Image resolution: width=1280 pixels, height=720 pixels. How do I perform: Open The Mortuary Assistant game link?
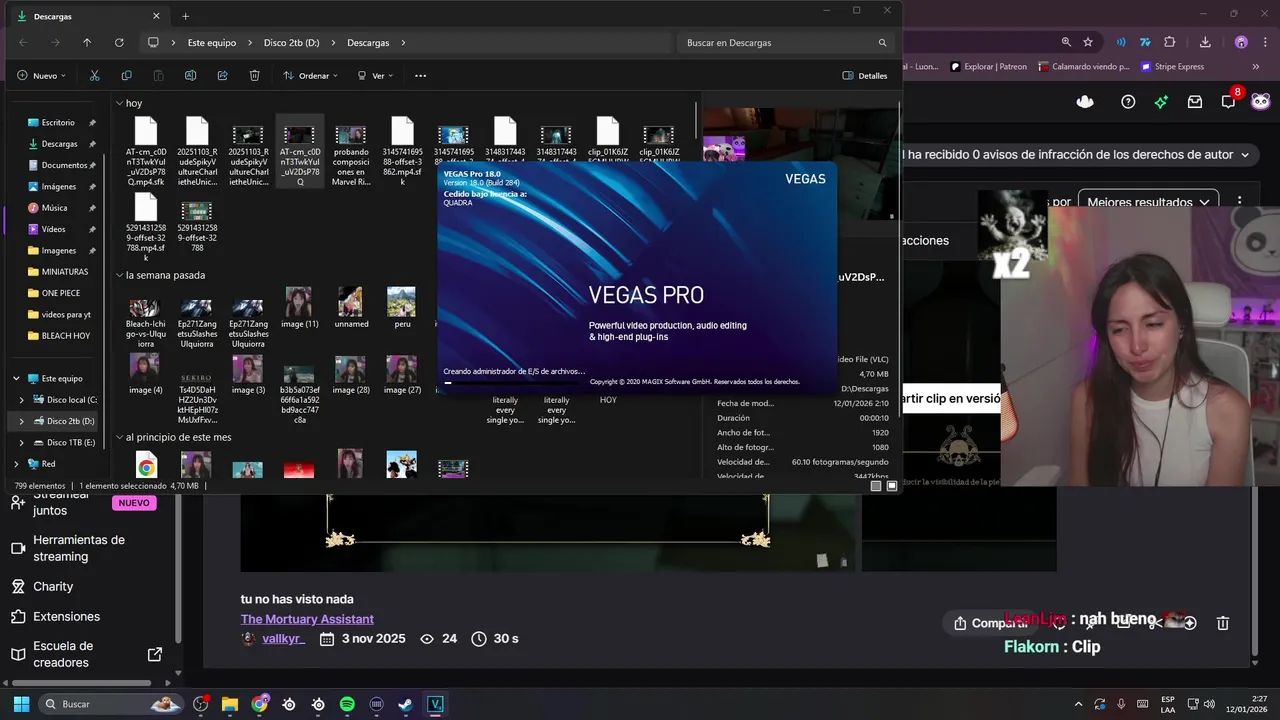[307, 619]
